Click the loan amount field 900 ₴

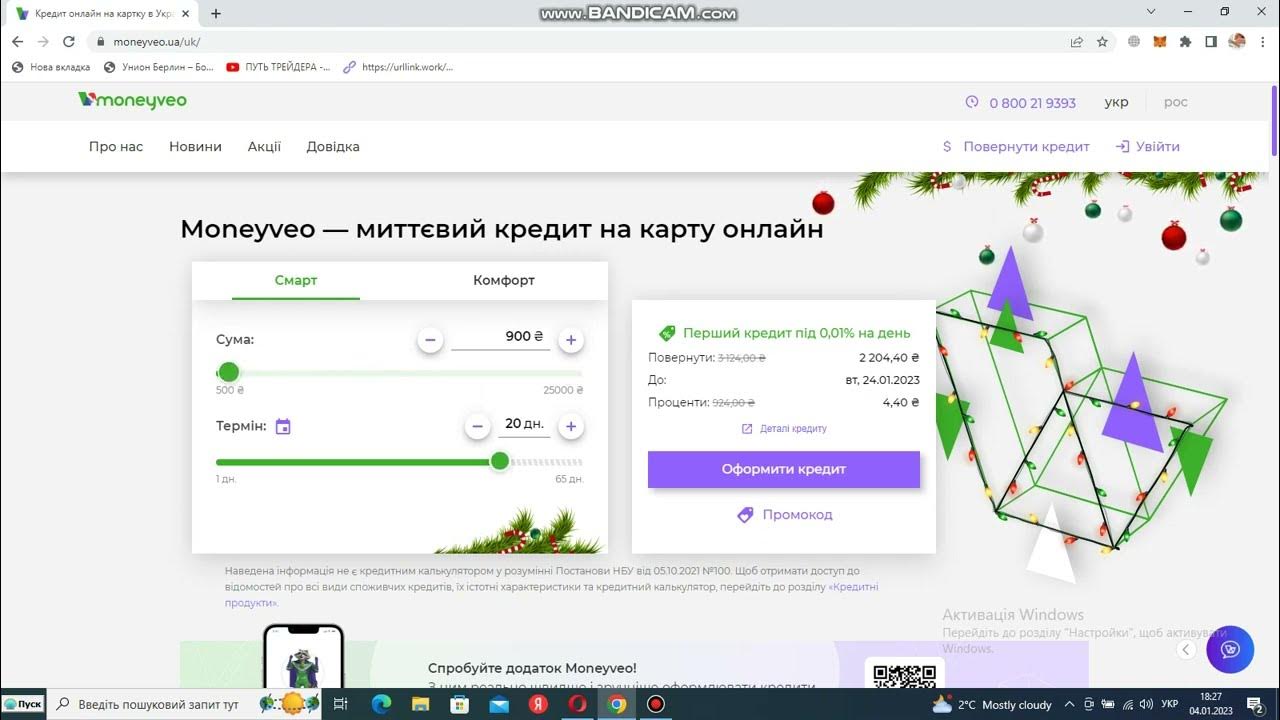pos(500,337)
